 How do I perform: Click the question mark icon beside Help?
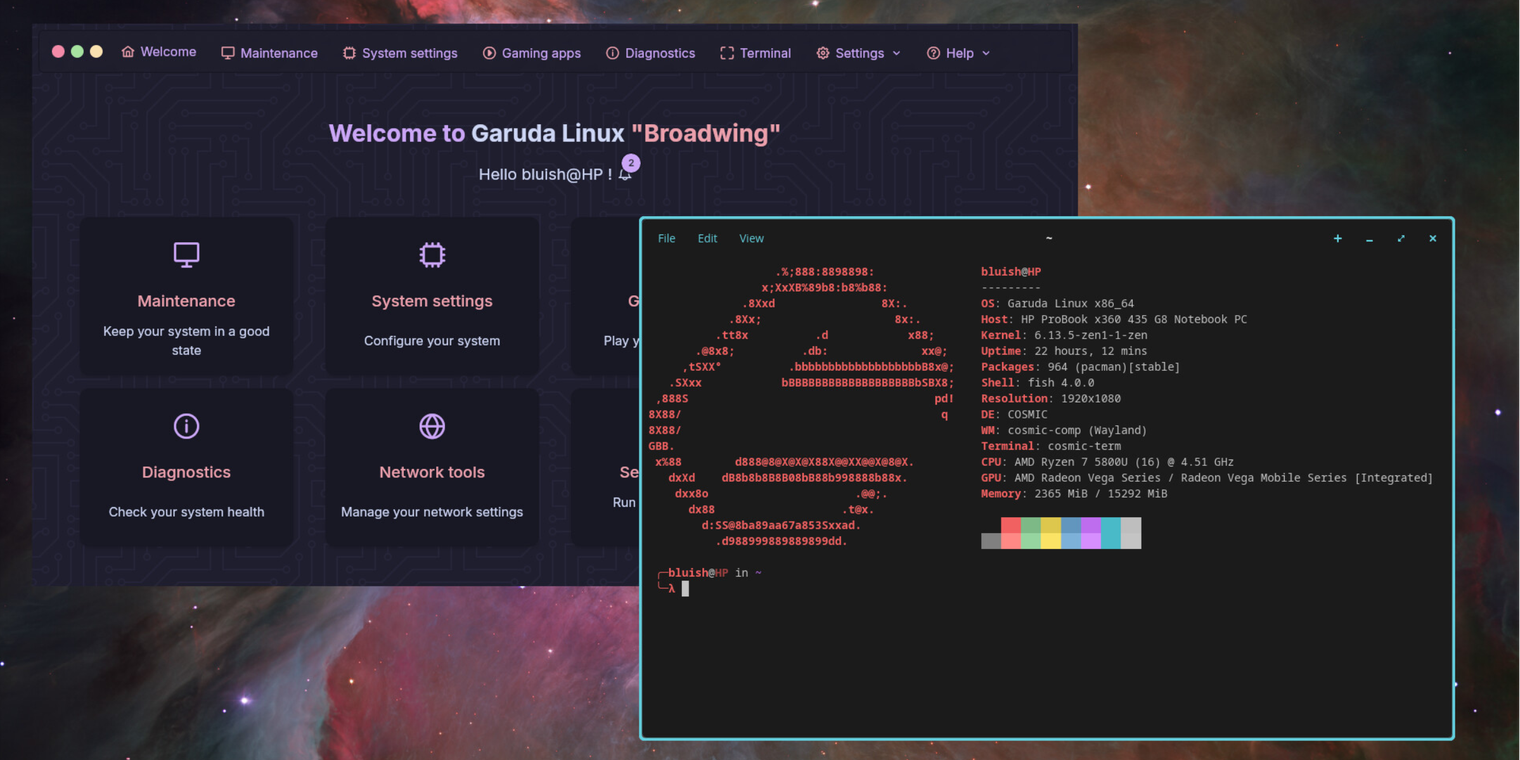click(x=932, y=52)
